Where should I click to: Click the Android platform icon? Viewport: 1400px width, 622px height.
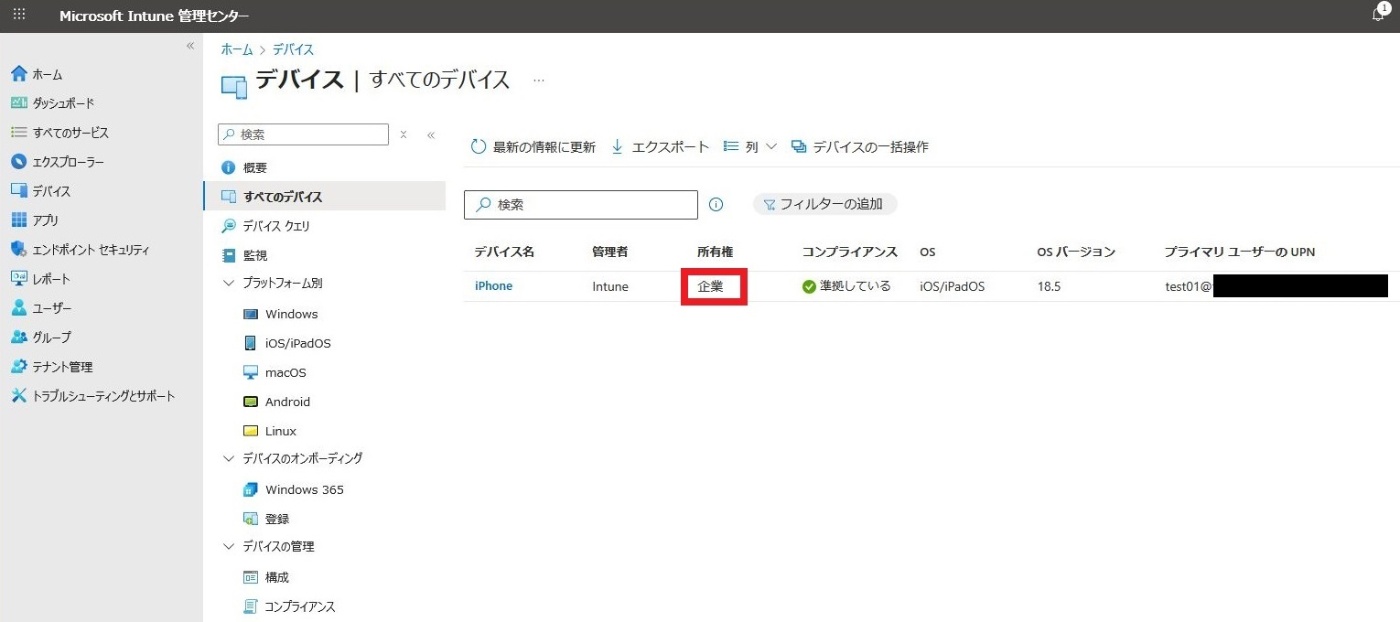coord(250,402)
